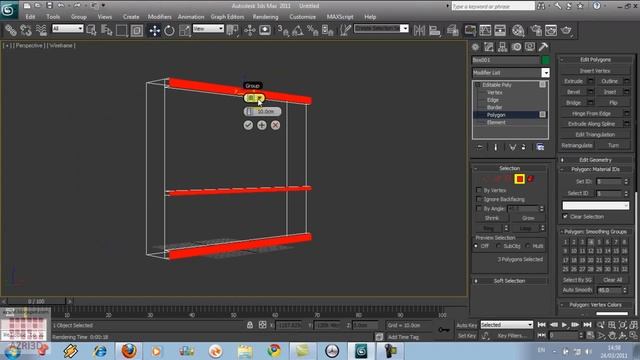Open the Modifiers menu
640x360 pixels.
160,17
